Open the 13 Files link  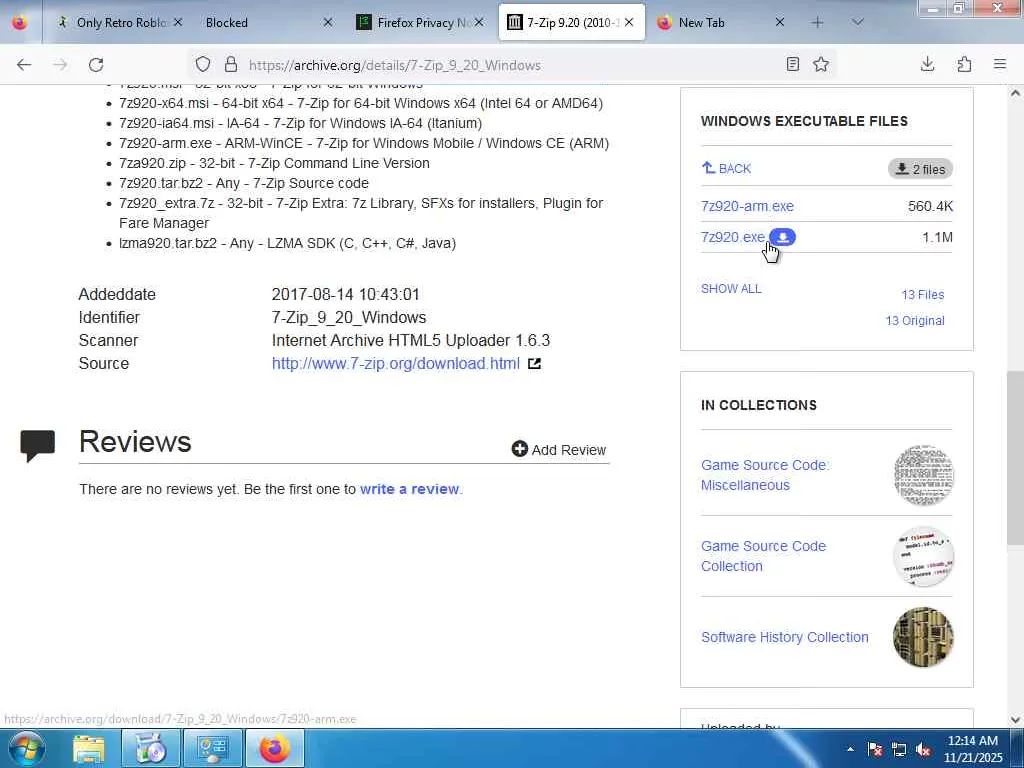click(923, 295)
